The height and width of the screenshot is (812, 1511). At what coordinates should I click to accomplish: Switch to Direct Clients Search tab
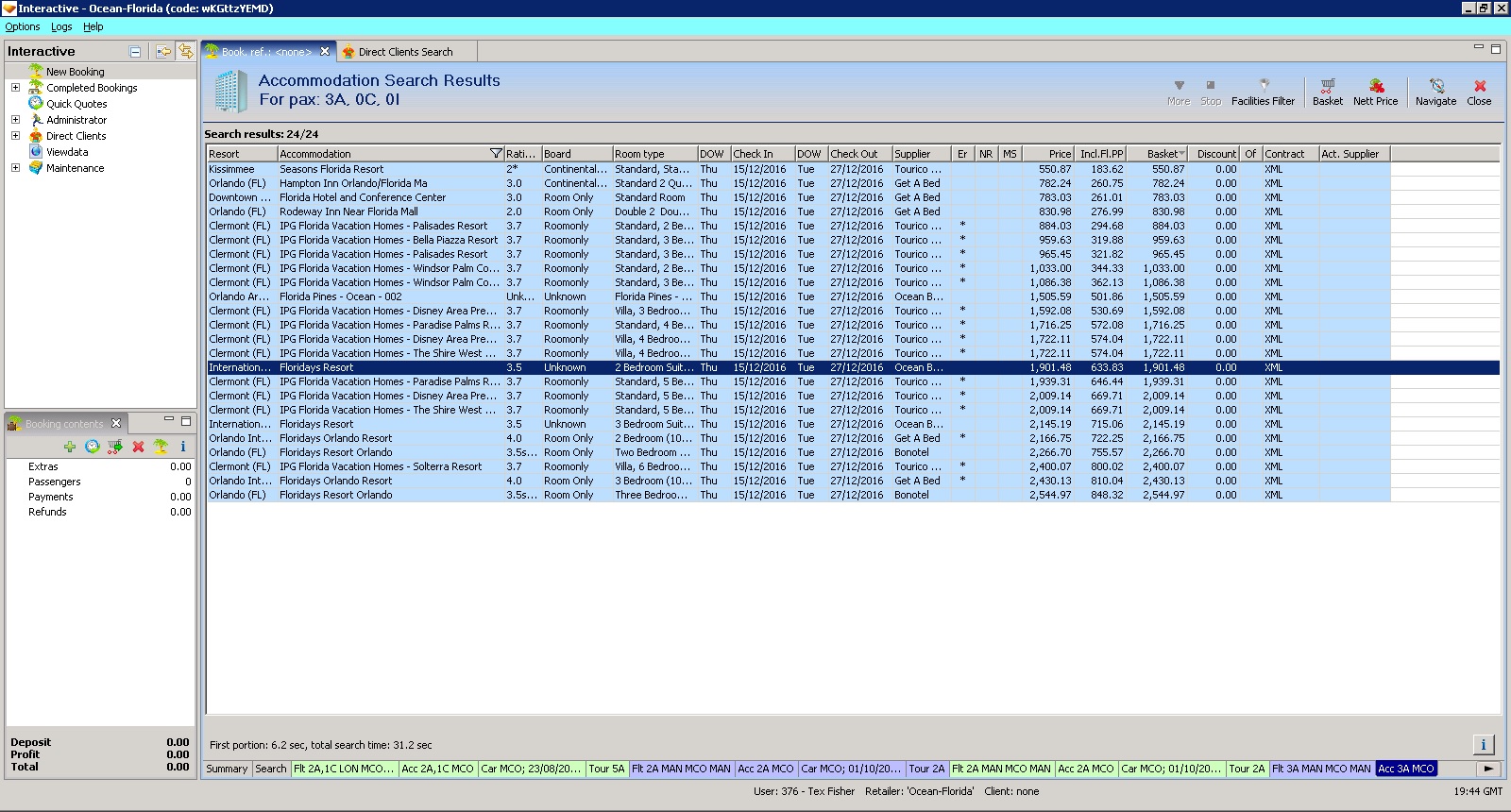[404, 52]
